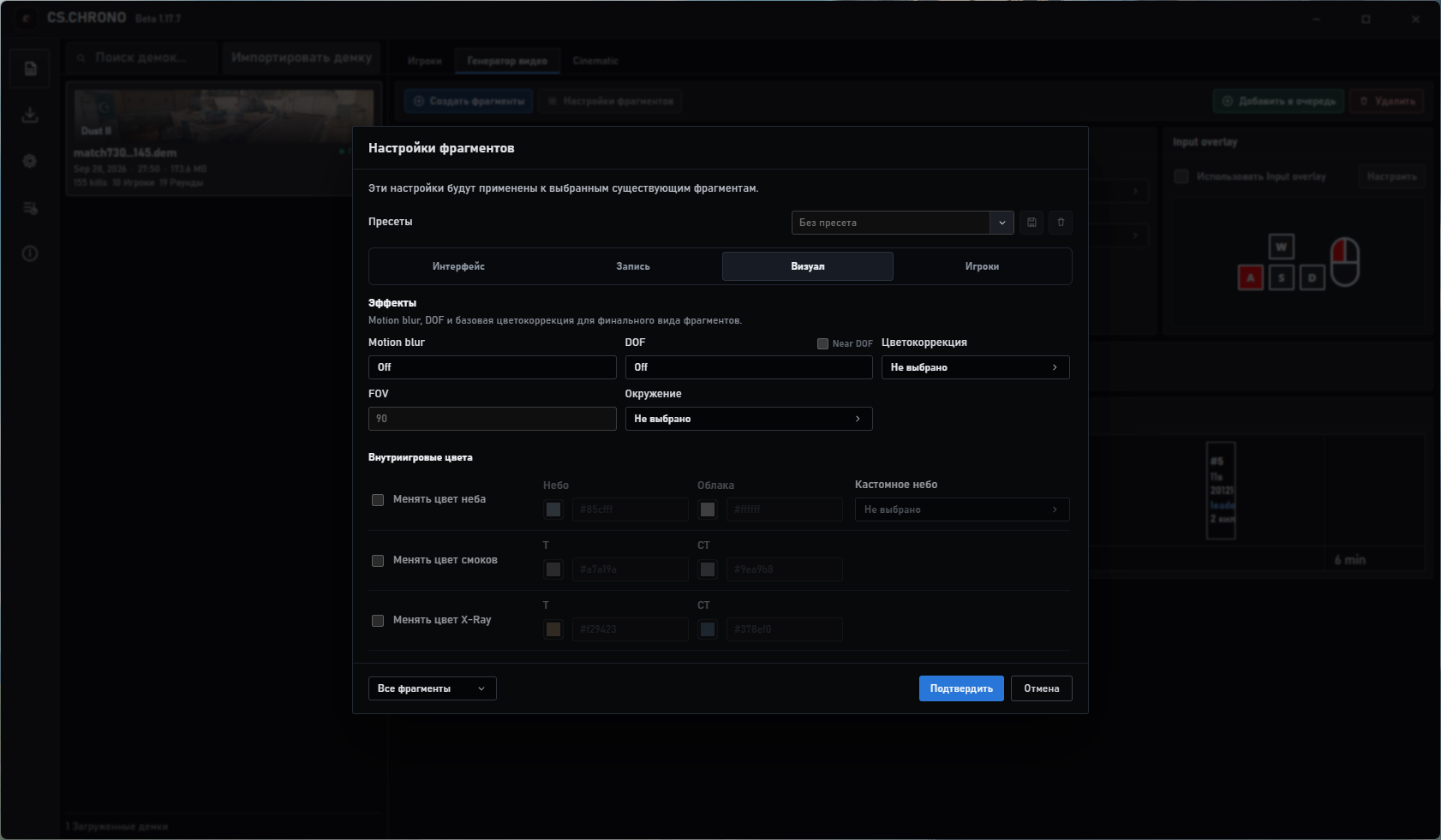Screen dimensions: 1441x840
Task: Click the delete preset trash icon
Action: tap(1061, 223)
